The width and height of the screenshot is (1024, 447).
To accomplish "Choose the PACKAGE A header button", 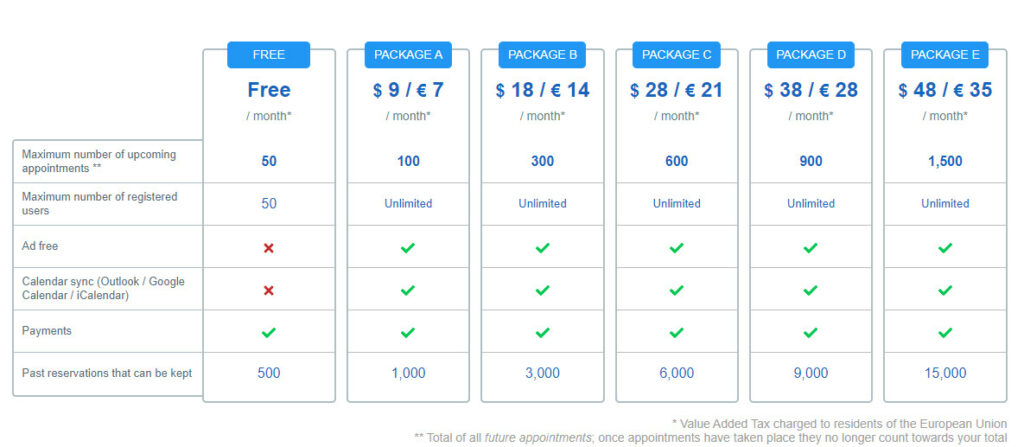I will (x=408, y=55).
